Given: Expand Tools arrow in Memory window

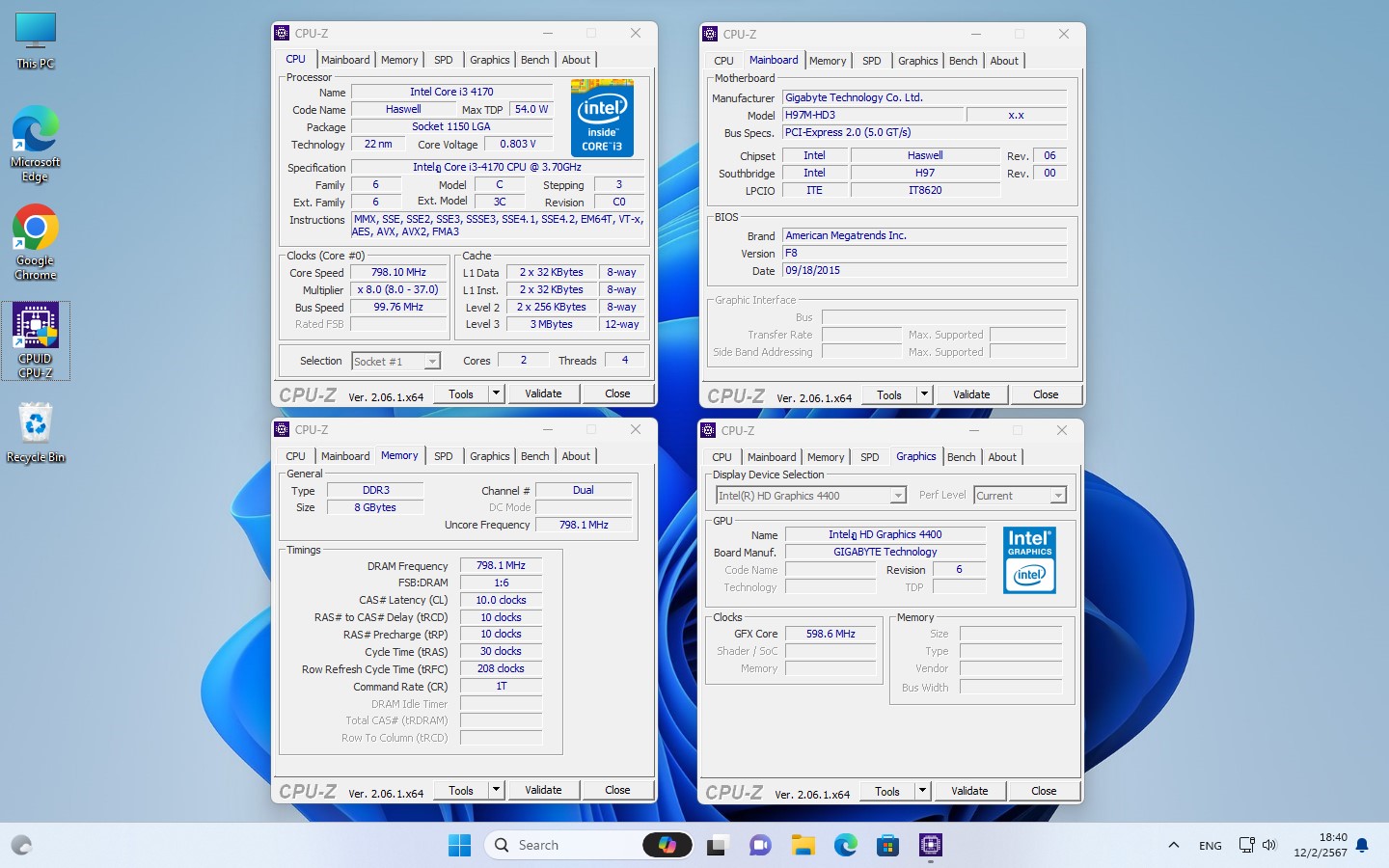Looking at the screenshot, I should pos(496,790).
